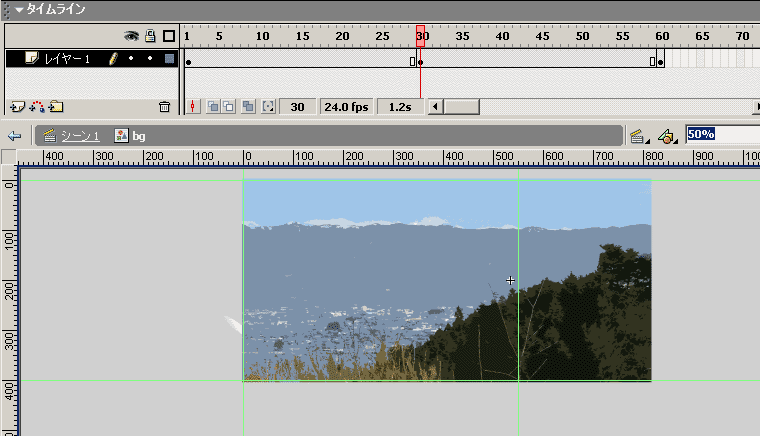Click timeline scroll left arrow
Viewport: 760px width, 436px height.
click(435, 107)
